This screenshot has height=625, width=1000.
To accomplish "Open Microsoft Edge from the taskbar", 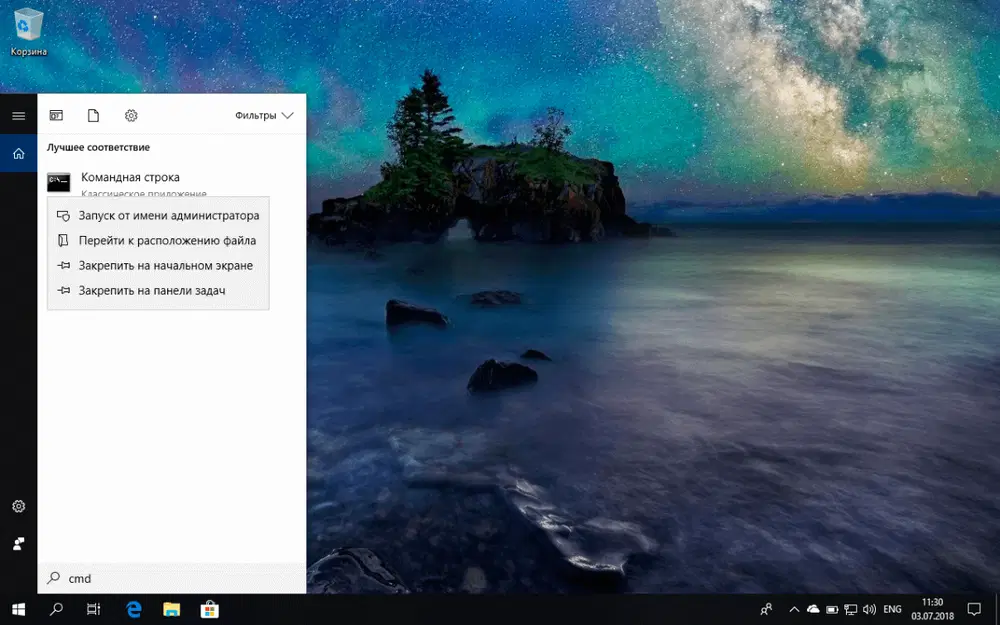I will pyautogui.click(x=133, y=609).
